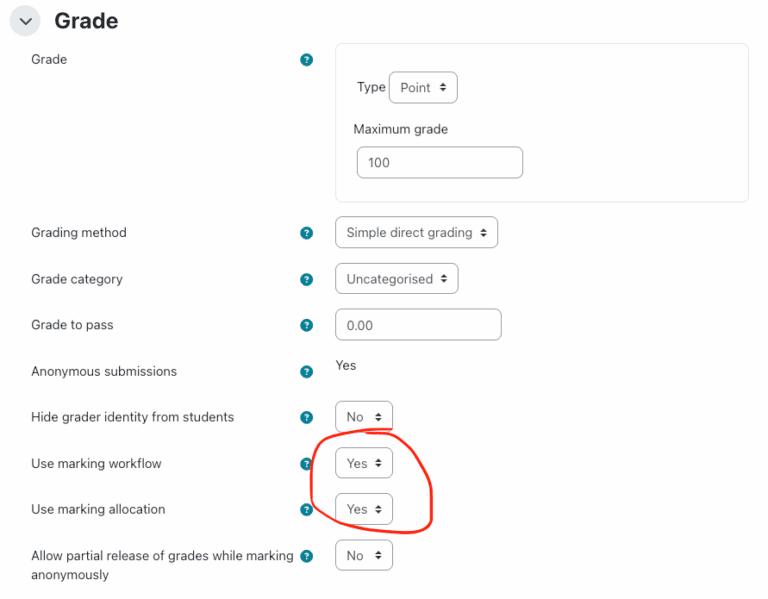This screenshot has height=599, width=768.
Task: Click the Grade section heading
Action: click(86, 21)
